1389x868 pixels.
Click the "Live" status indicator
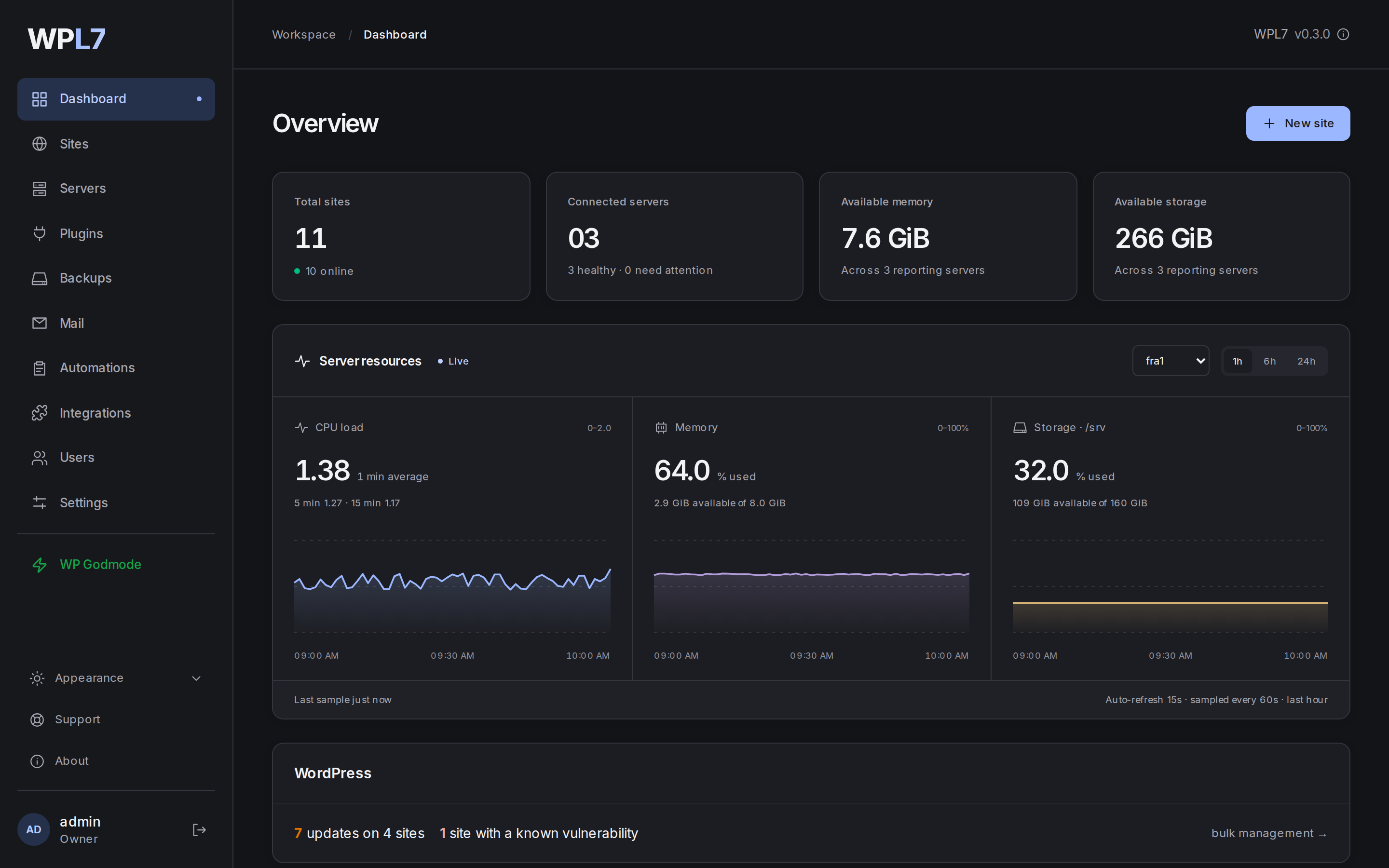(x=453, y=361)
